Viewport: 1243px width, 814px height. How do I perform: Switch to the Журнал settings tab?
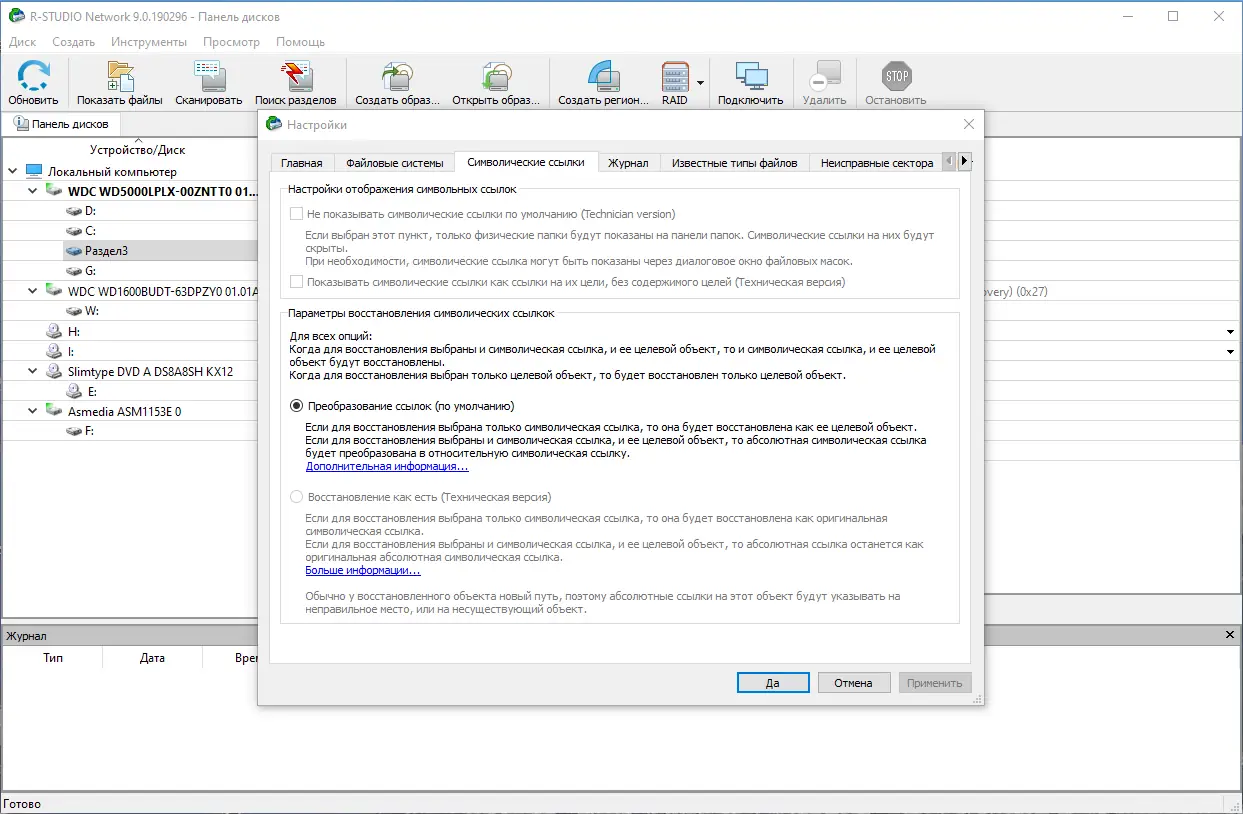pyautogui.click(x=628, y=163)
